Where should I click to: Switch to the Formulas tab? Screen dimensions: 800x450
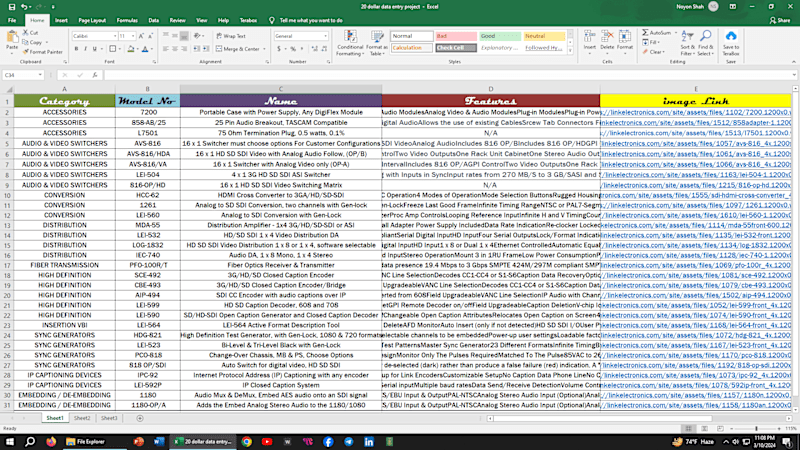(127, 20)
